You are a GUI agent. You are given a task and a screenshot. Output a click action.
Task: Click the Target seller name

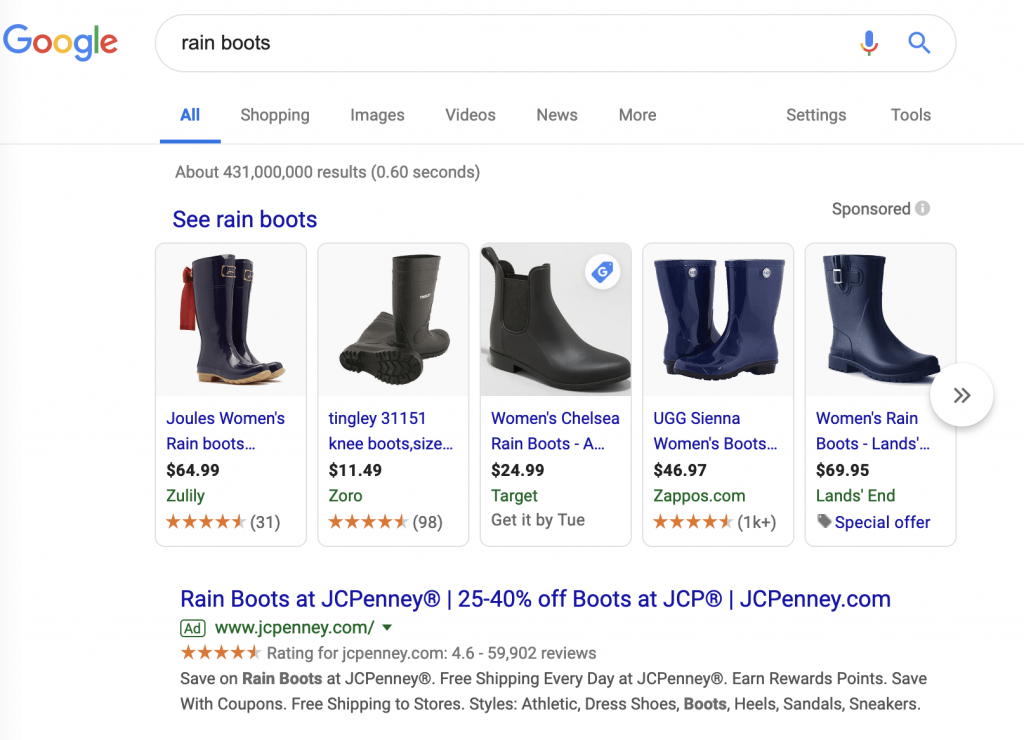coord(515,496)
